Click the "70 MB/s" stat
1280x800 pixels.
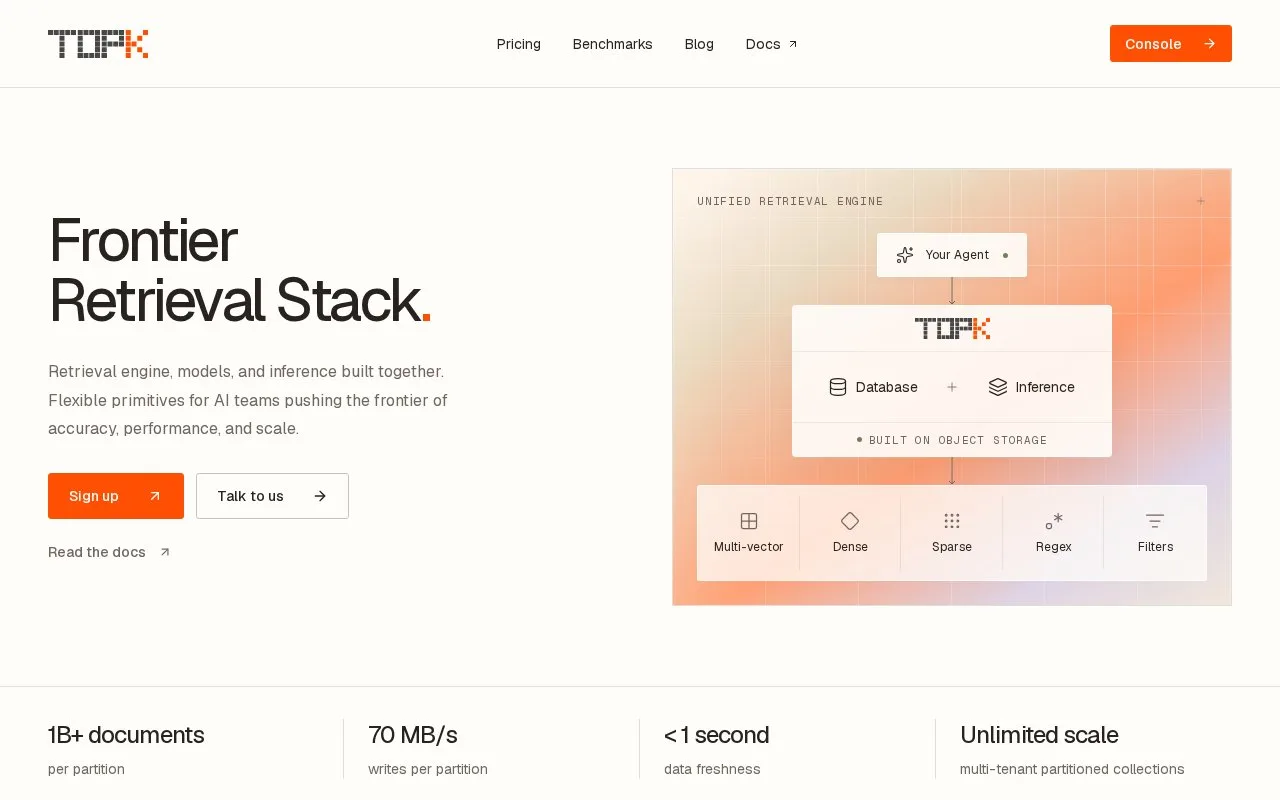click(x=413, y=735)
